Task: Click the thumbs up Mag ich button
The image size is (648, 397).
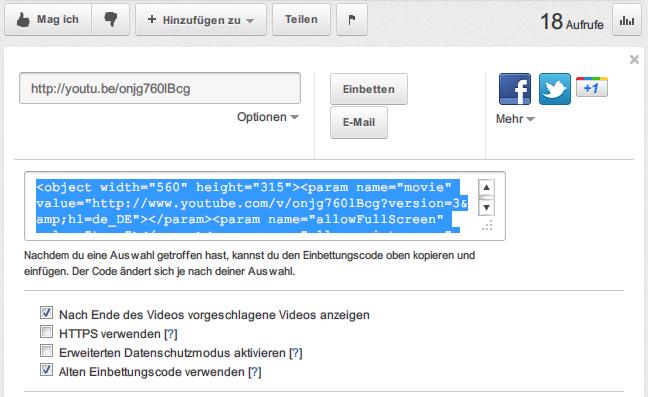Action: pyautogui.click(x=48, y=19)
